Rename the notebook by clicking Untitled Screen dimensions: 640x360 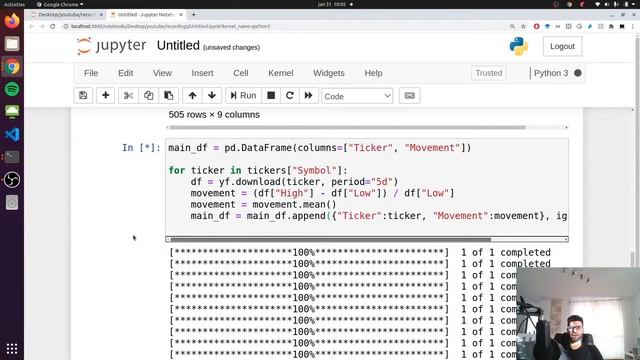178,46
